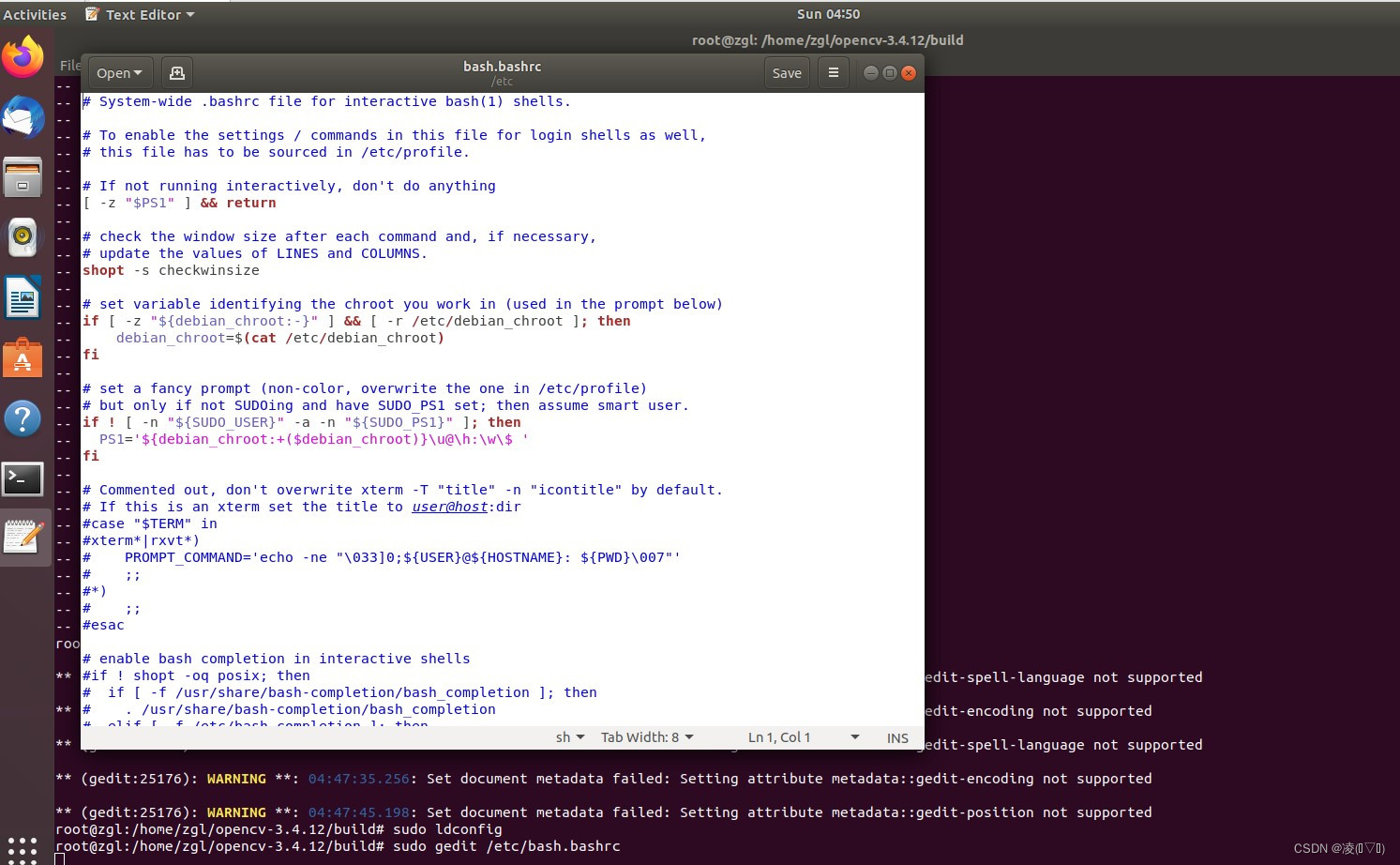Open gedit hamburger menu
Image resolution: width=1400 pixels, height=865 pixels.
pyautogui.click(x=833, y=73)
